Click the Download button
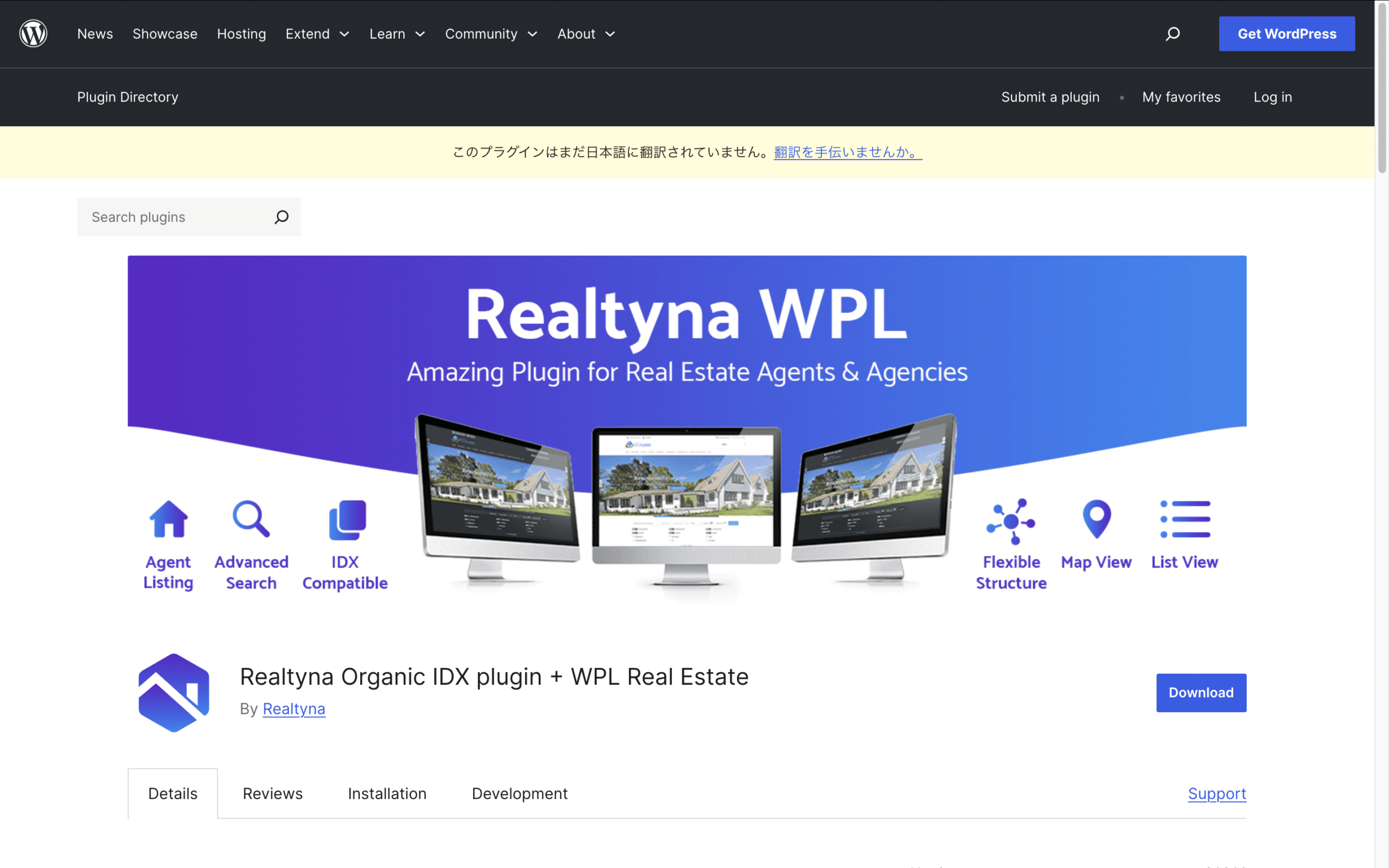 coord(1201,692)
